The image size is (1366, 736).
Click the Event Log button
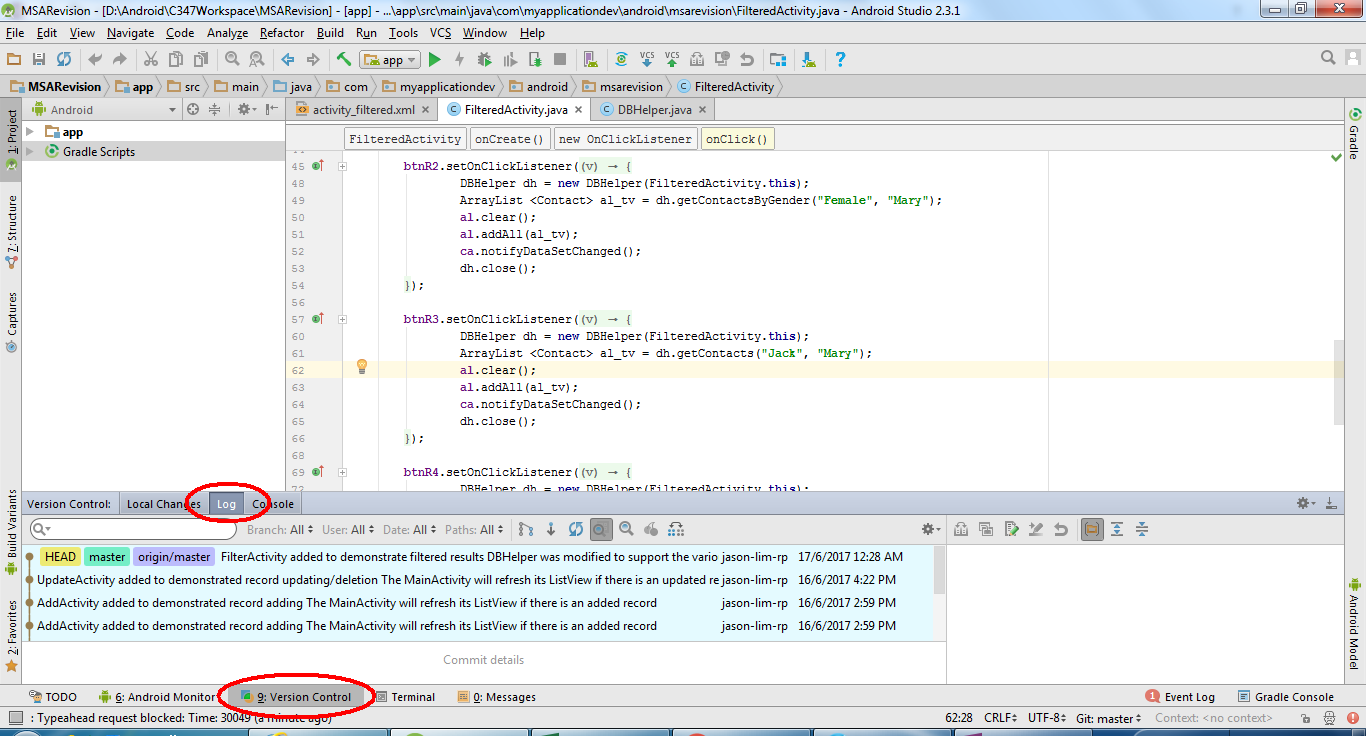coord(1180,697)
